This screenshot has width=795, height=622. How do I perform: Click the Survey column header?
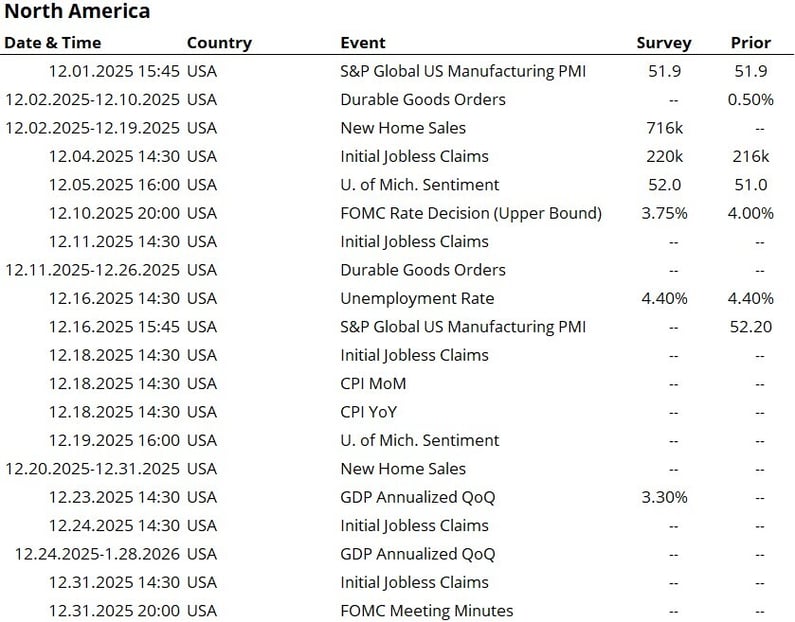click(663, 43)
